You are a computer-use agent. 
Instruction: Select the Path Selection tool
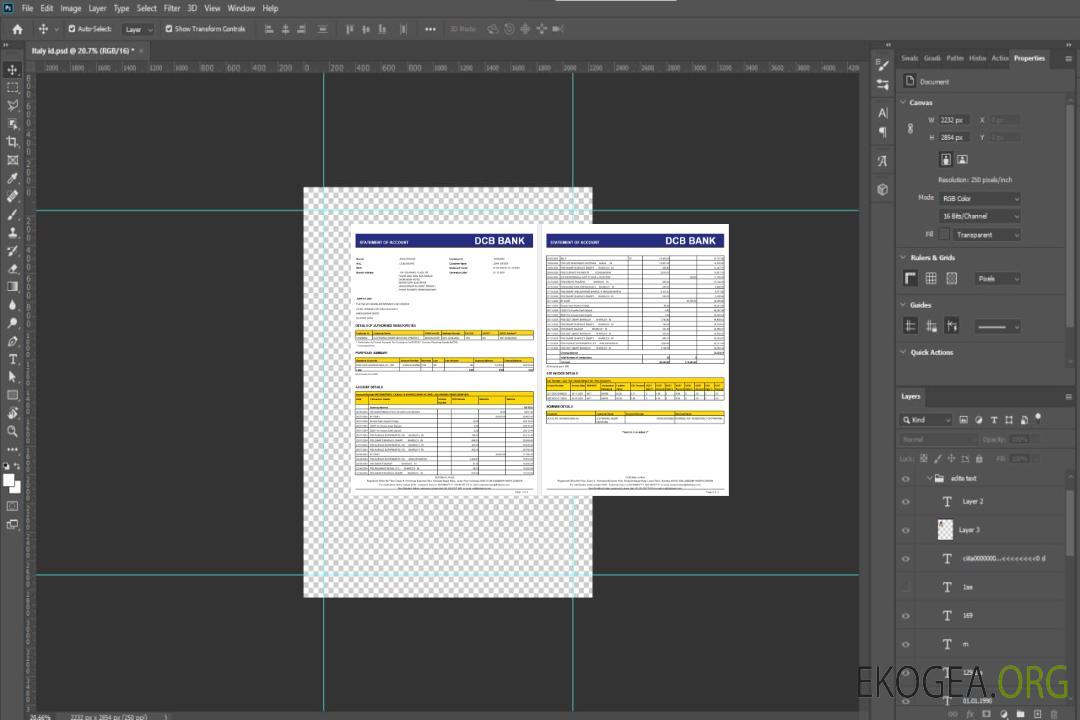[12, 377]
